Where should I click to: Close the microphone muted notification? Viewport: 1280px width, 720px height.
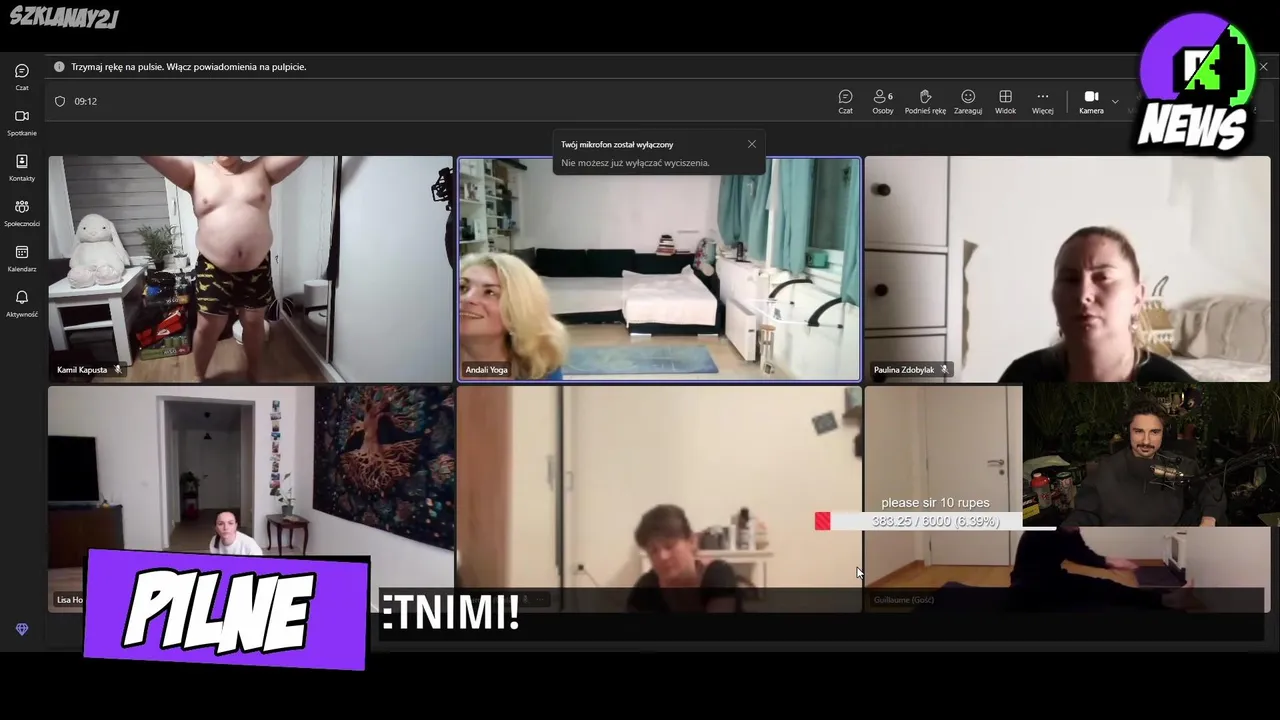coord(752,144)
